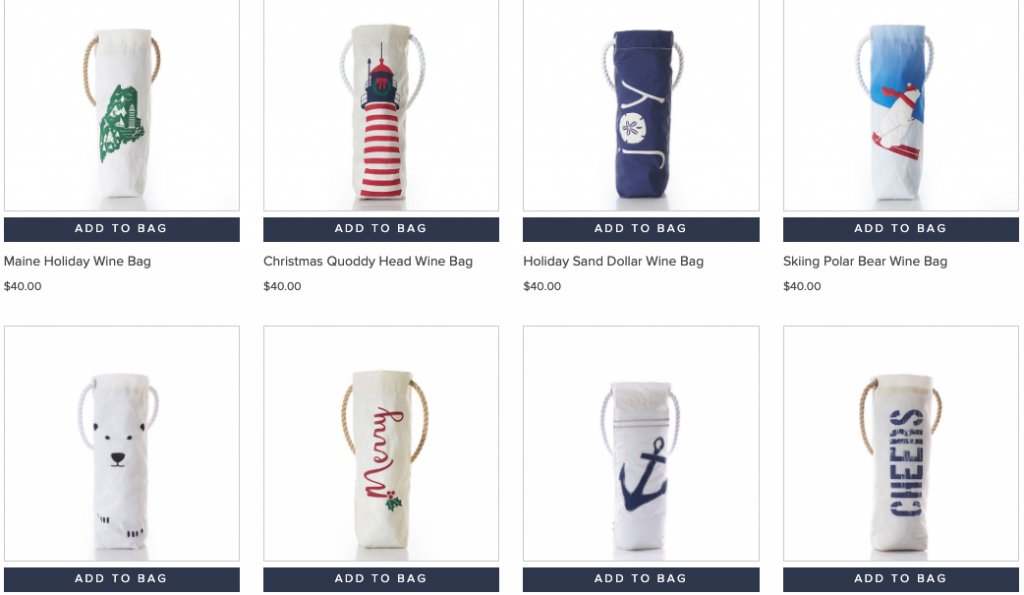Open the Merry holly wine bag image
Screen dimensions: 1024x595
point(381,443)
